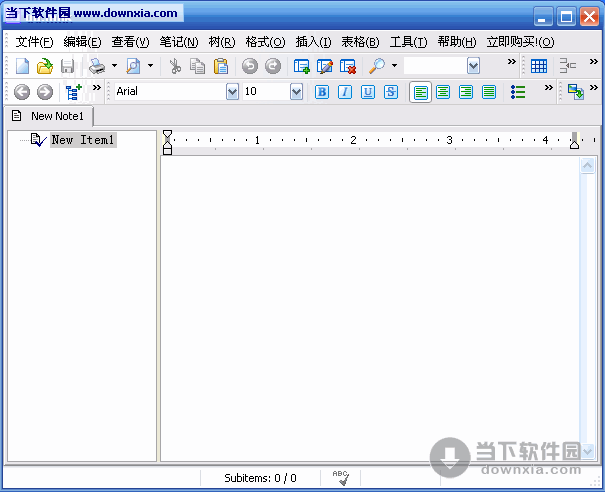Click inside the blank note editing area

[370, 308]
